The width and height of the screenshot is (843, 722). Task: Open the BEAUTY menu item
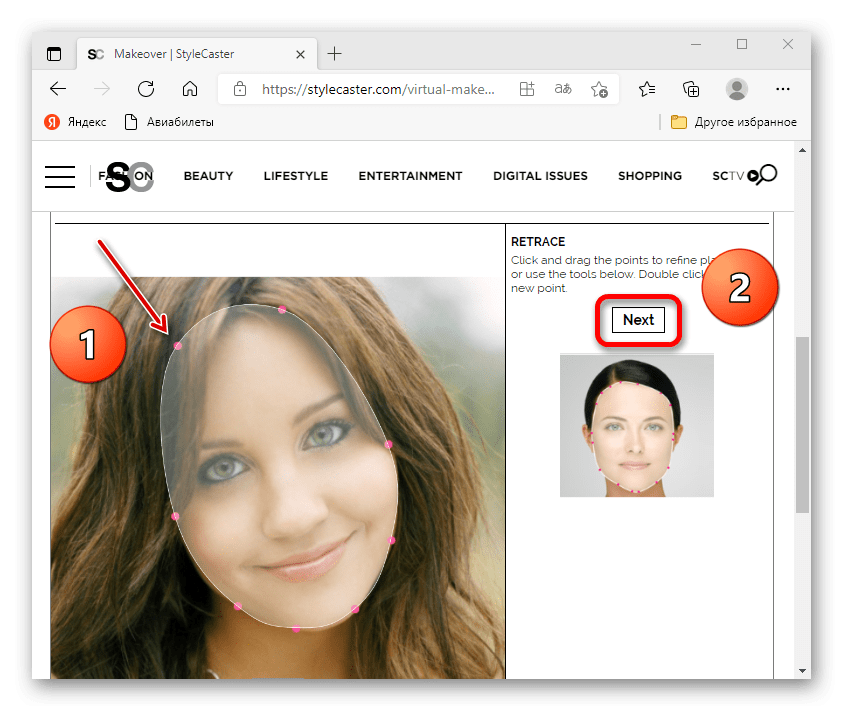(208, 176)
